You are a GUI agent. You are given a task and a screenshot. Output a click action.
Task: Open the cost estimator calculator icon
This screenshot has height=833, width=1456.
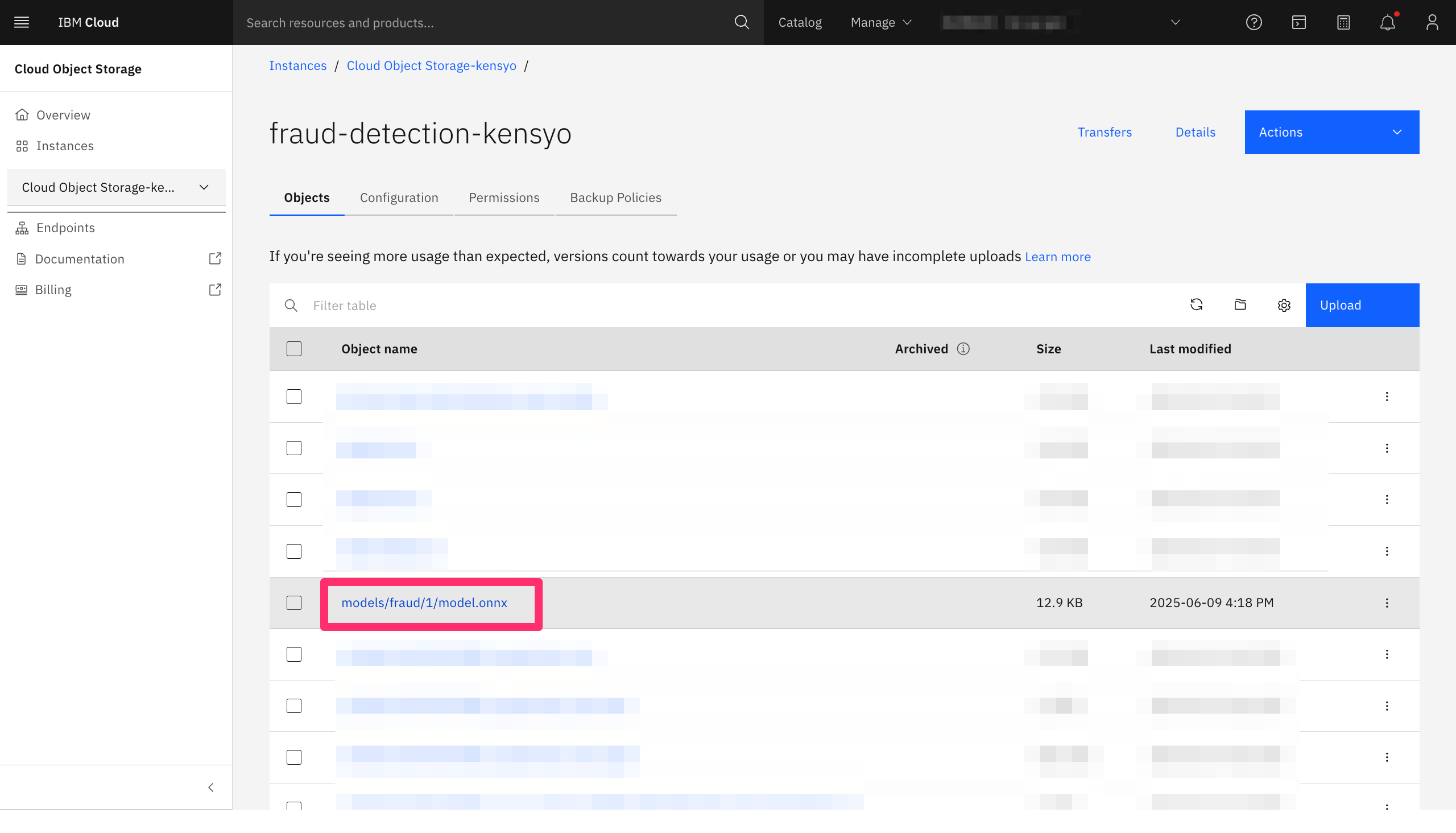pyautogui.click(x=1343, y=22)
